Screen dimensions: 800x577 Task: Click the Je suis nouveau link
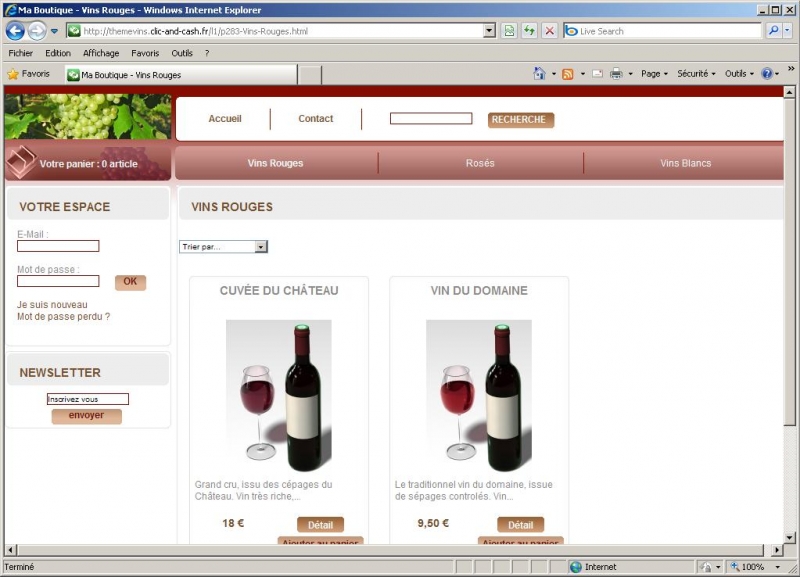[52, 305]
